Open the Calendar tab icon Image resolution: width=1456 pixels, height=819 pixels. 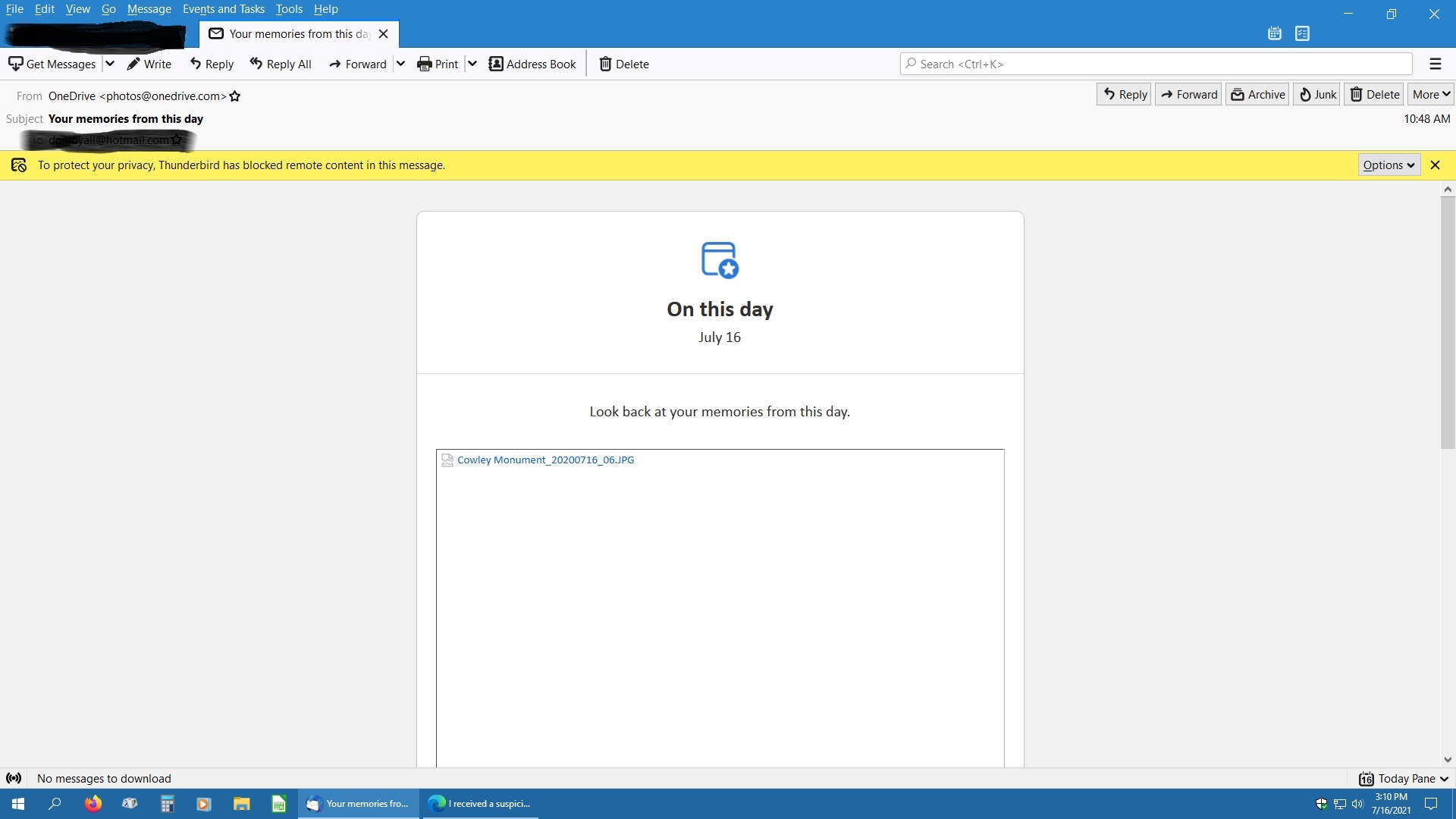coord(1275,33)
